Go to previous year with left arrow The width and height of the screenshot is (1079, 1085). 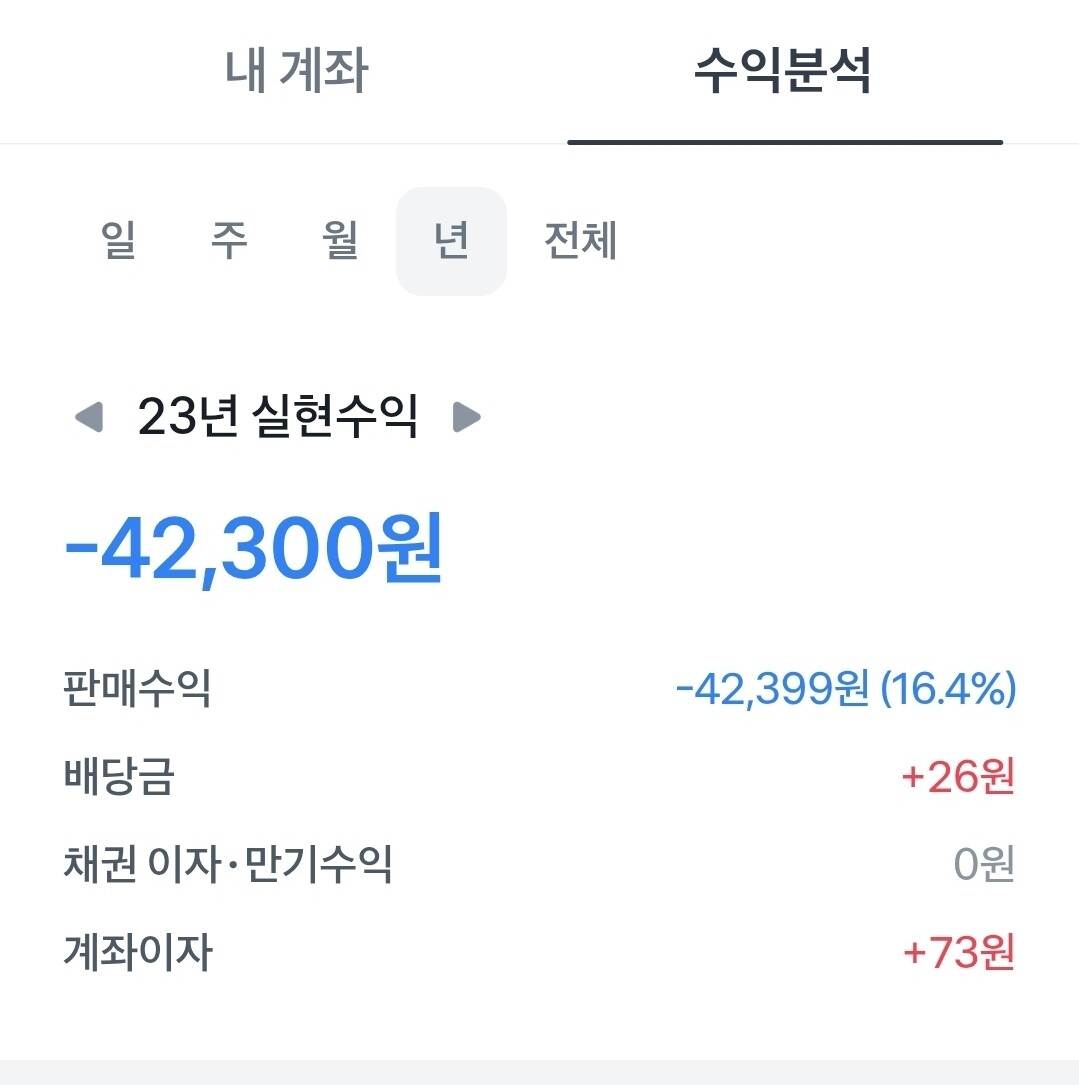[x=89, y=417]
